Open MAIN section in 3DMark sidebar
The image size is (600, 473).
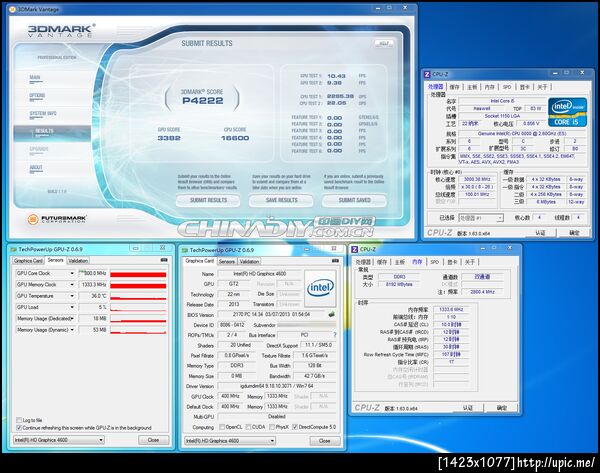point(35,78)
